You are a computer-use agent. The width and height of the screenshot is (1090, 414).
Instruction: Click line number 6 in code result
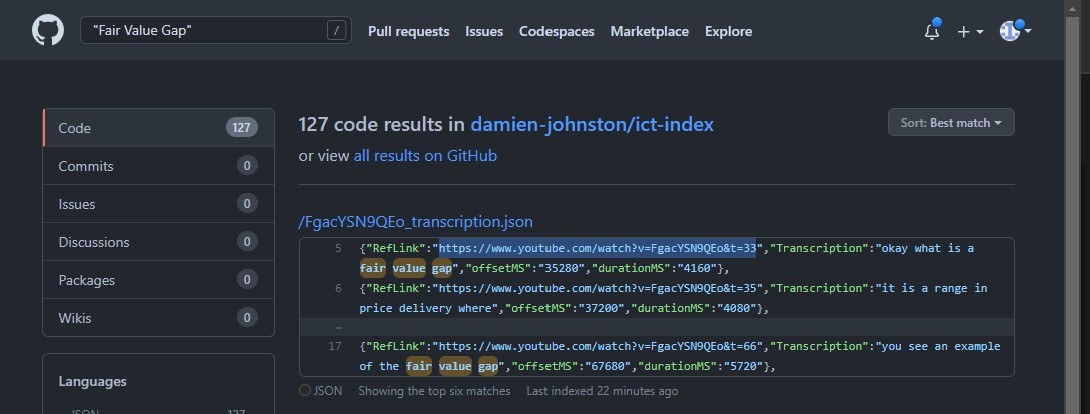tap(338, 288)
